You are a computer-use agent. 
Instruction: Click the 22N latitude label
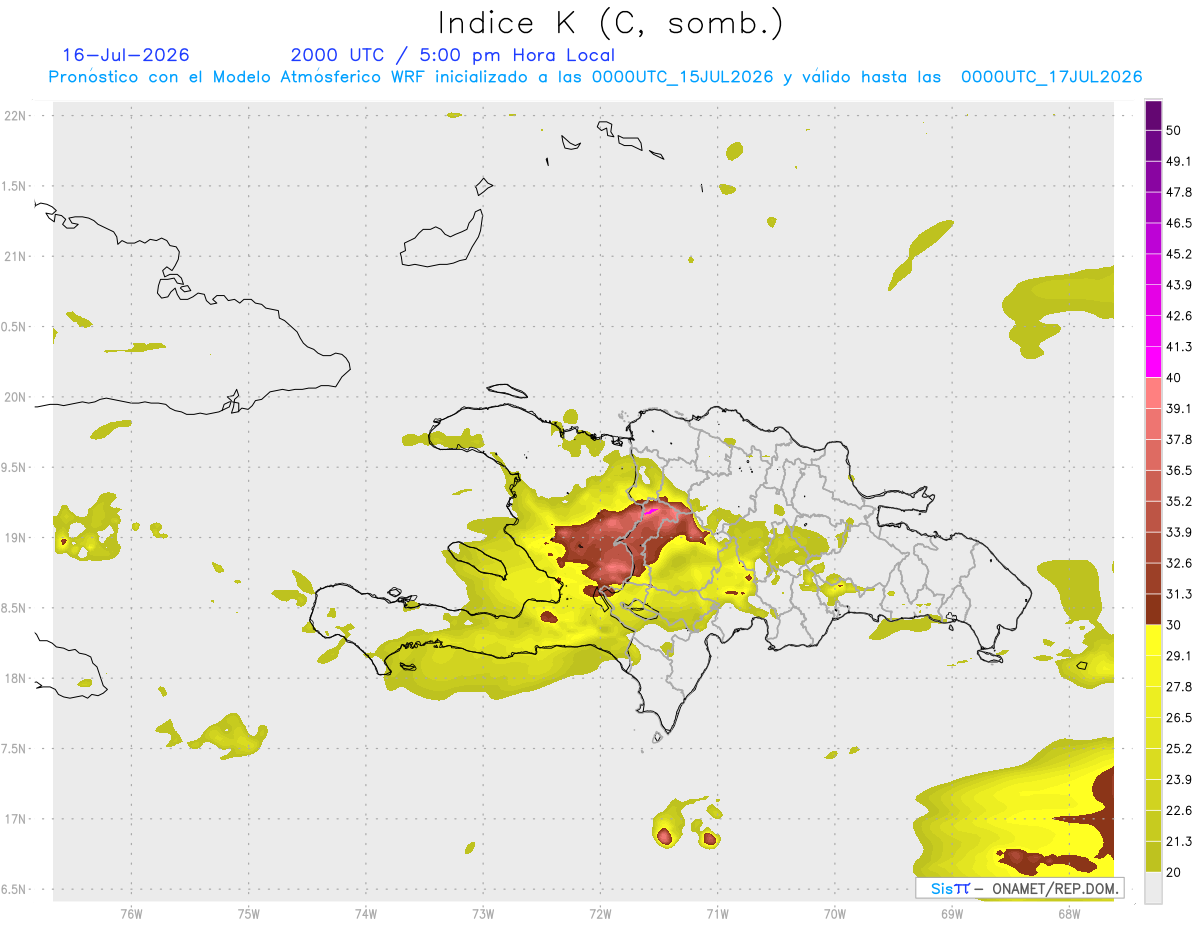pyautogui.click(x=17, y=116)
